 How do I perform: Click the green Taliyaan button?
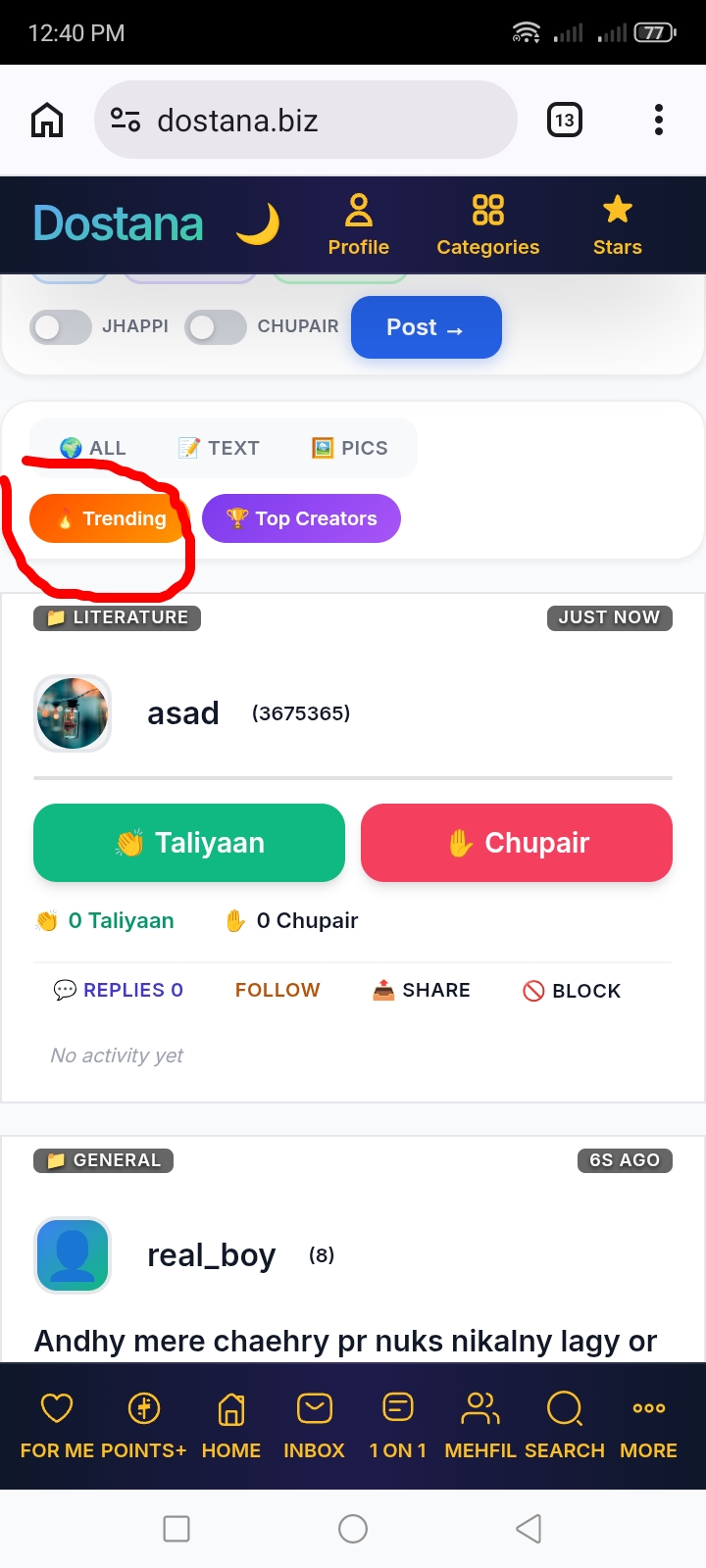click(x=189, y=843)
